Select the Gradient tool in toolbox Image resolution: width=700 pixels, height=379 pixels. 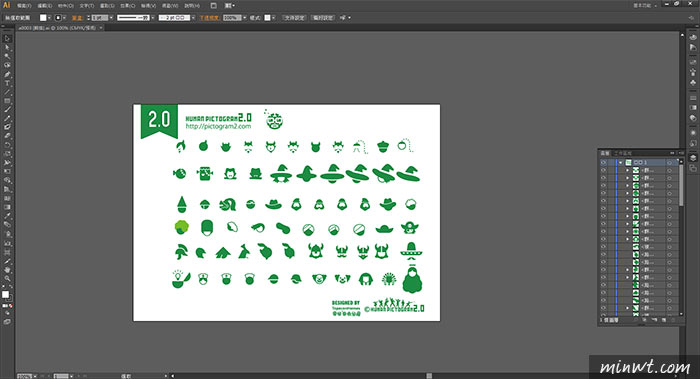7,207
